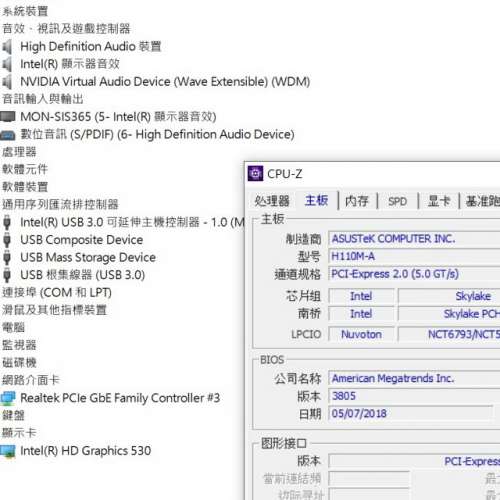Select the 主板 tab in CPU-Z

coord(317,201)
